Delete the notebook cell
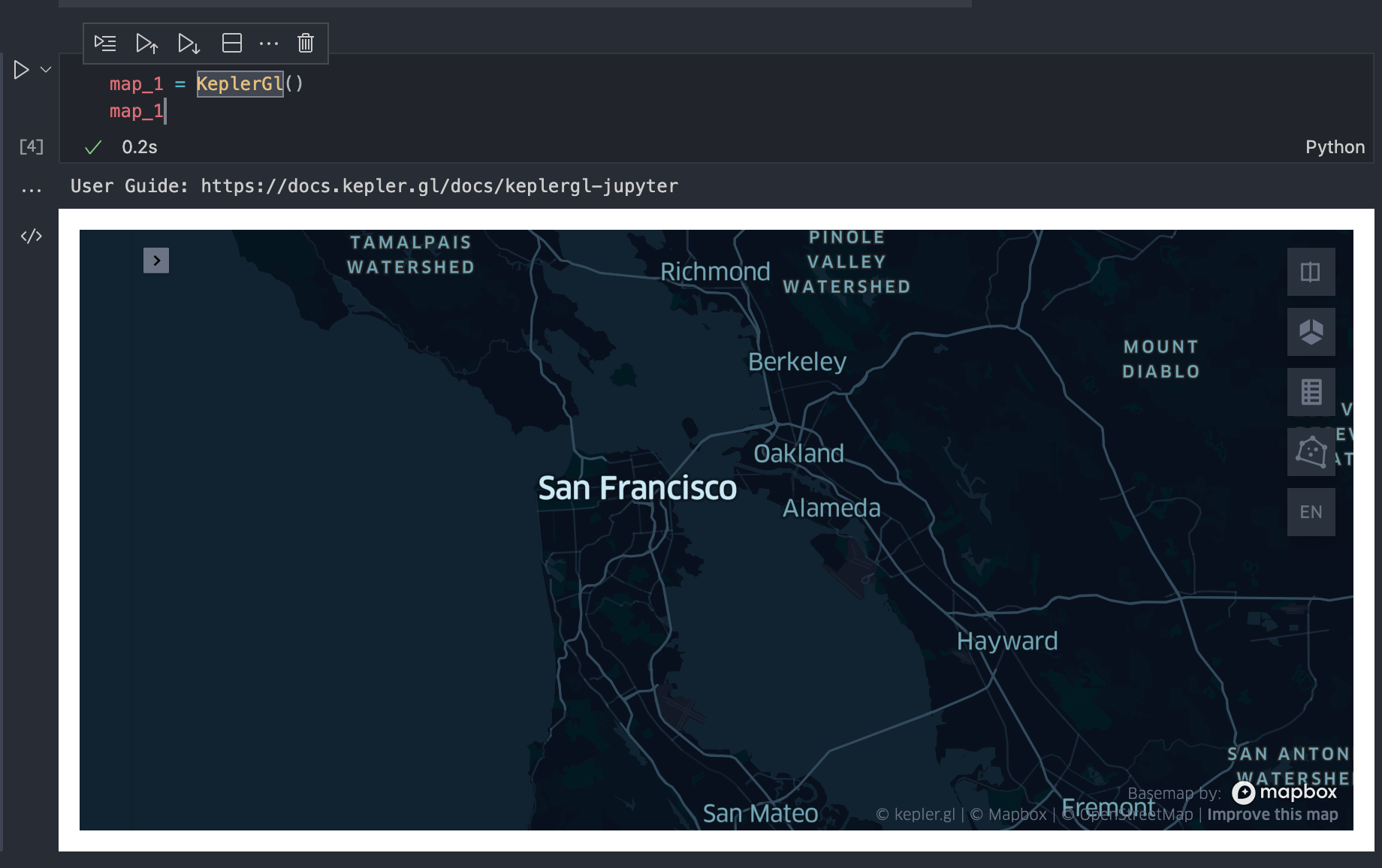The height and width of the screenshot is (868, 1382). [x=305, y=44]
